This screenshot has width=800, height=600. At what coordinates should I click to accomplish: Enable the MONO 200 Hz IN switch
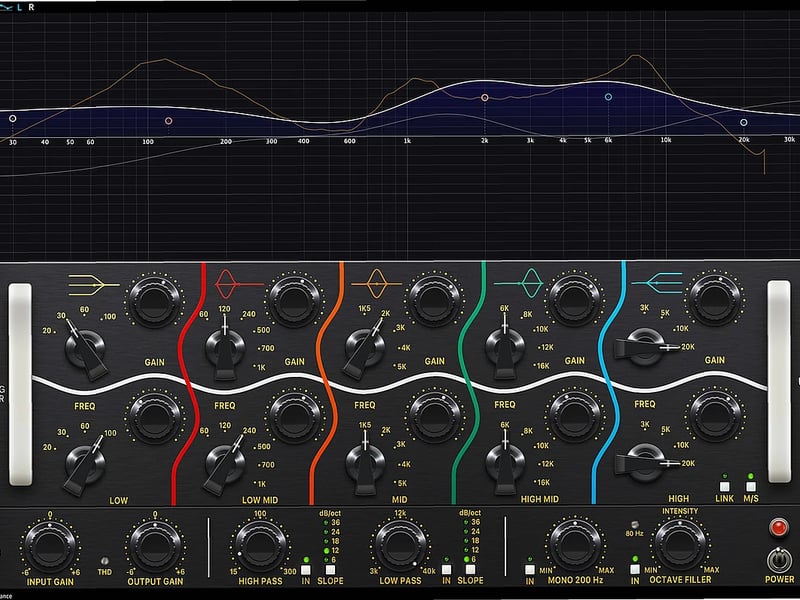click(x=529, y=567)
